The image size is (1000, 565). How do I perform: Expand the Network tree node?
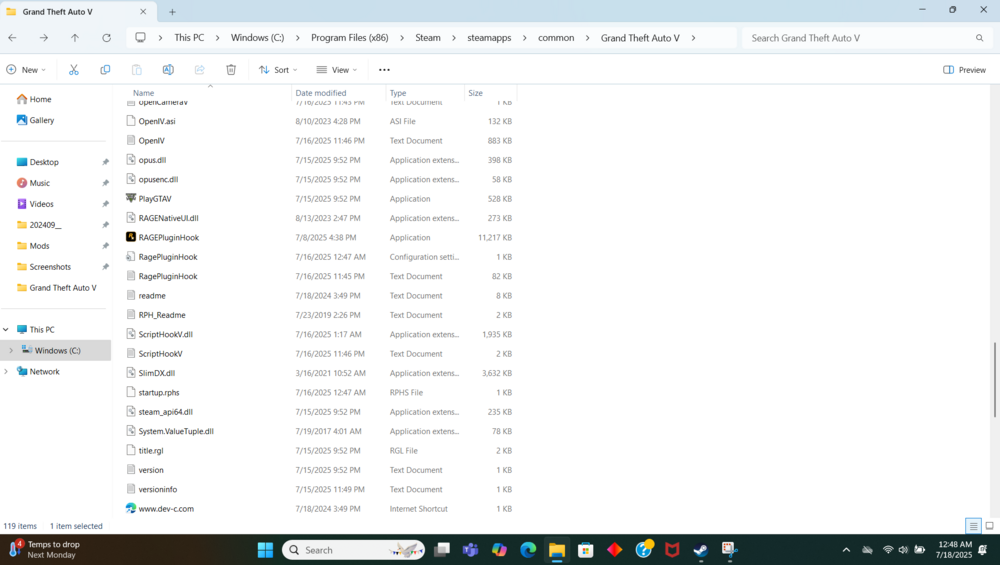[x=6, y=371]
